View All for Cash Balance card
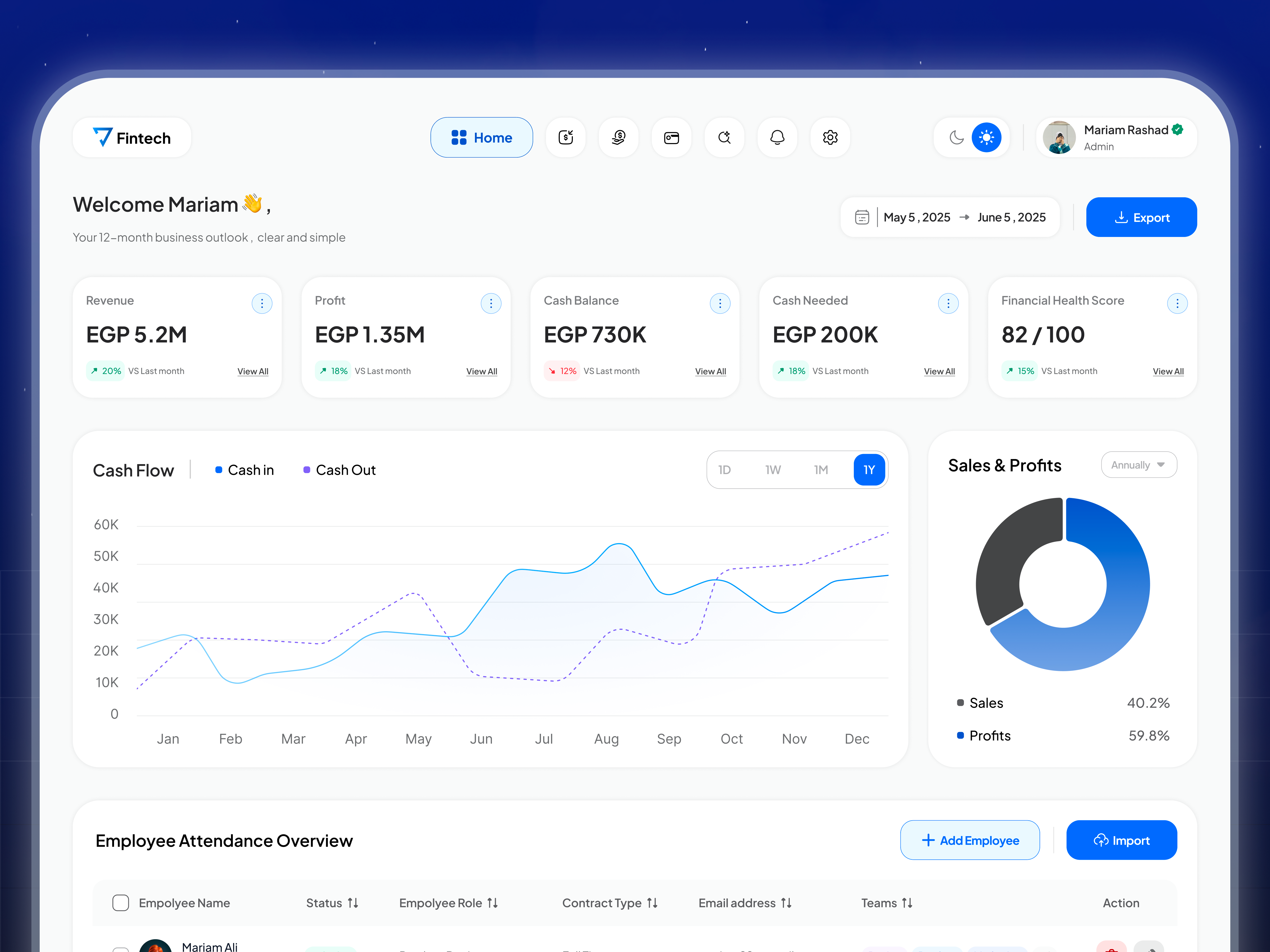Screen dimensions: 1270x952 [711, 371]
